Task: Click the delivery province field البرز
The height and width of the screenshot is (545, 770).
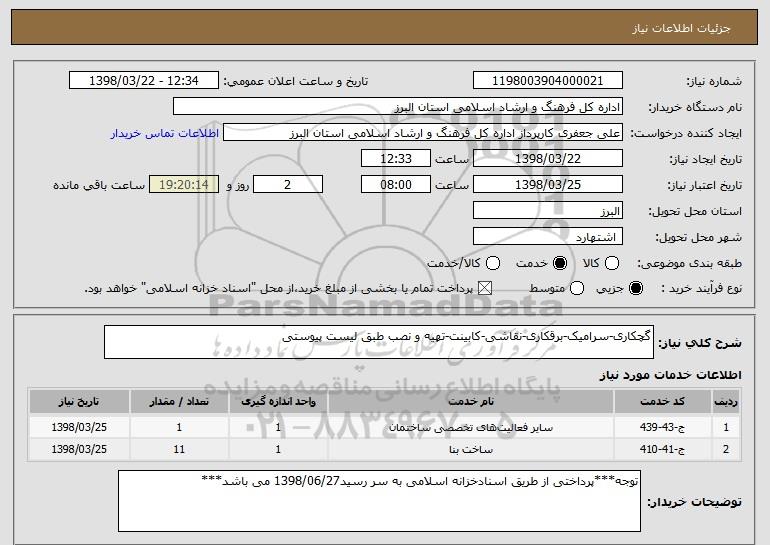Action: (548, 211)
